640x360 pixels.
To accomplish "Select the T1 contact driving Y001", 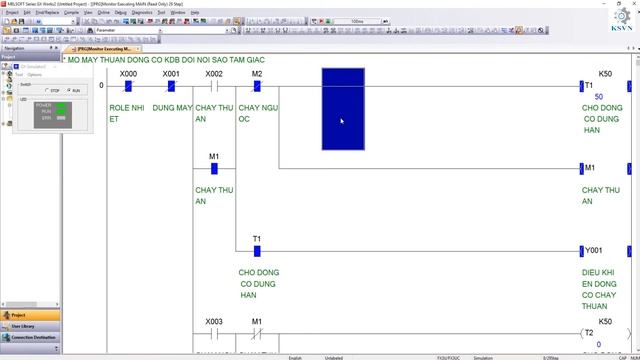I will [257, 251].
